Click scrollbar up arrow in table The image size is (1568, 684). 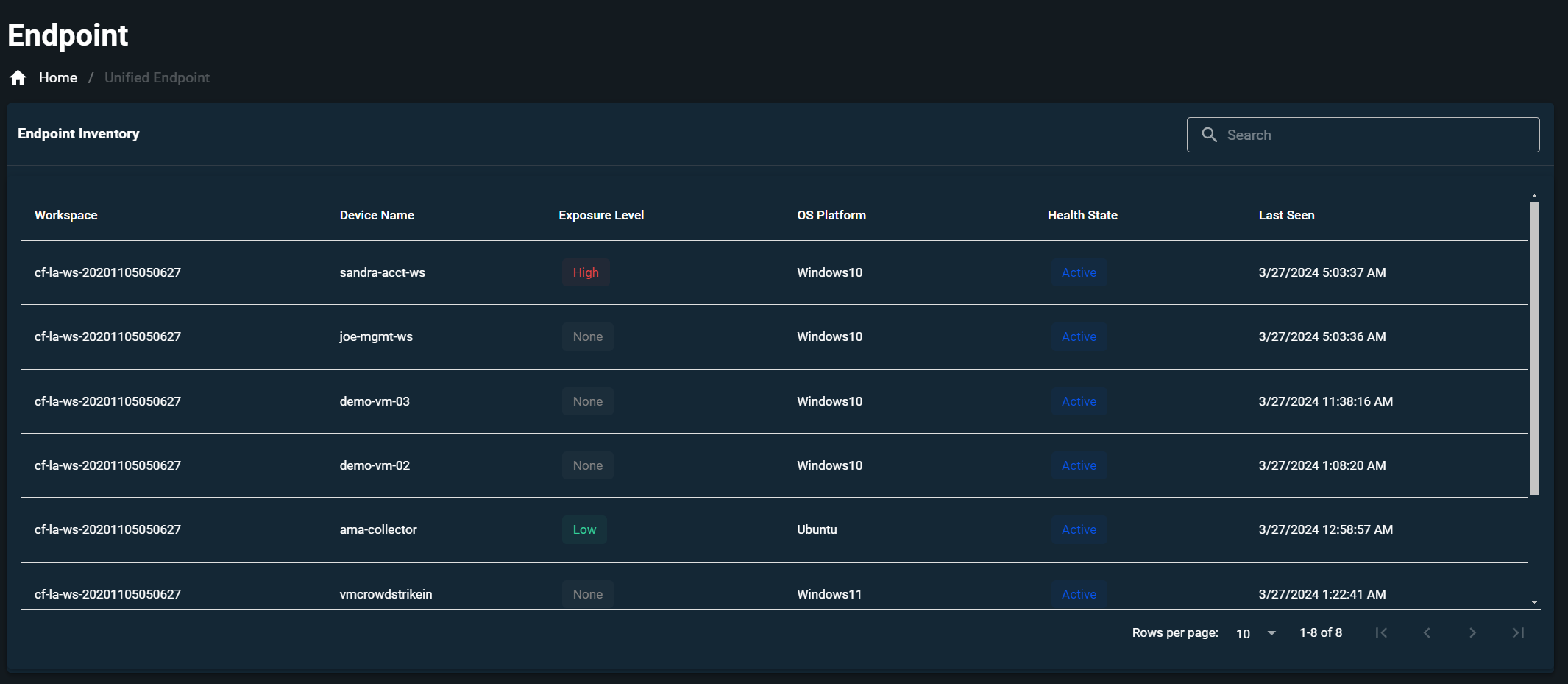[1534, 197]
